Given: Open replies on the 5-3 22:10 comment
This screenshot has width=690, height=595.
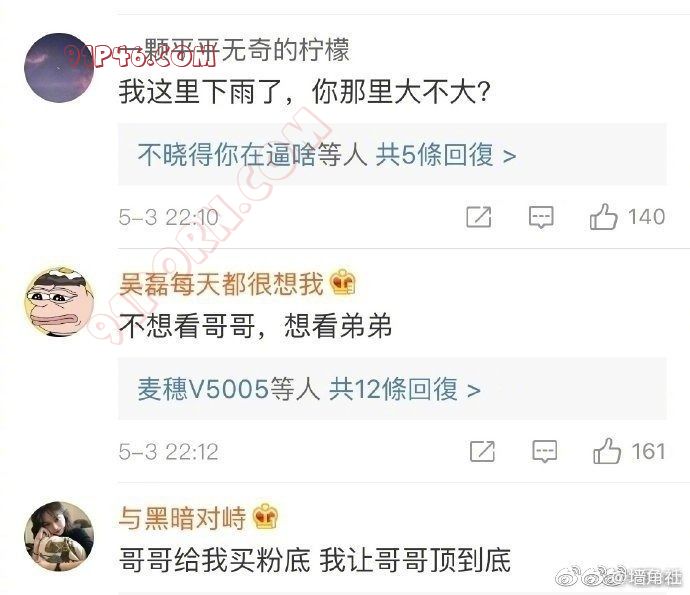Looking at the screenshot, I should 541,217.
